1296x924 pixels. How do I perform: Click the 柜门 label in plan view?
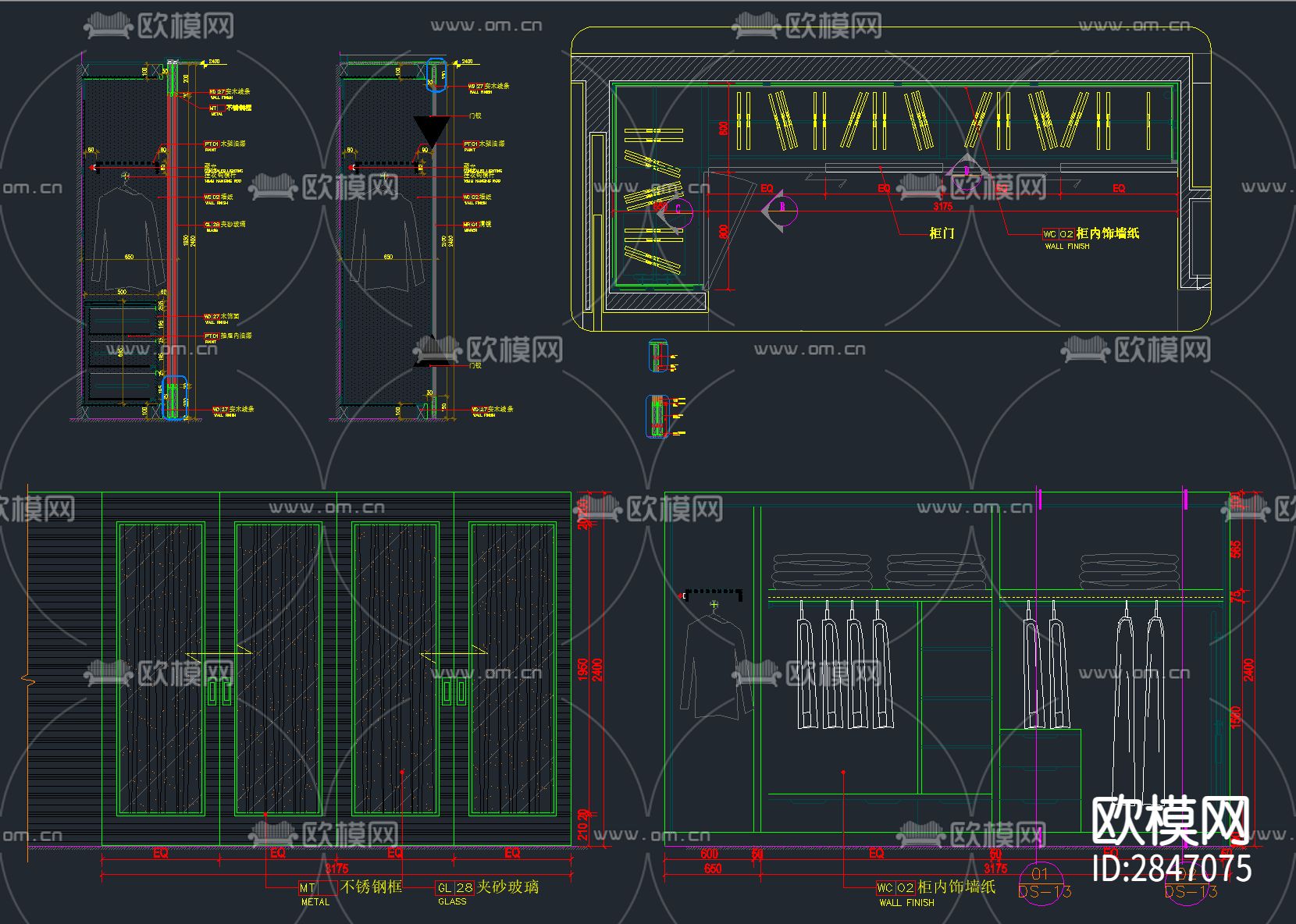(x=942, y=233)
